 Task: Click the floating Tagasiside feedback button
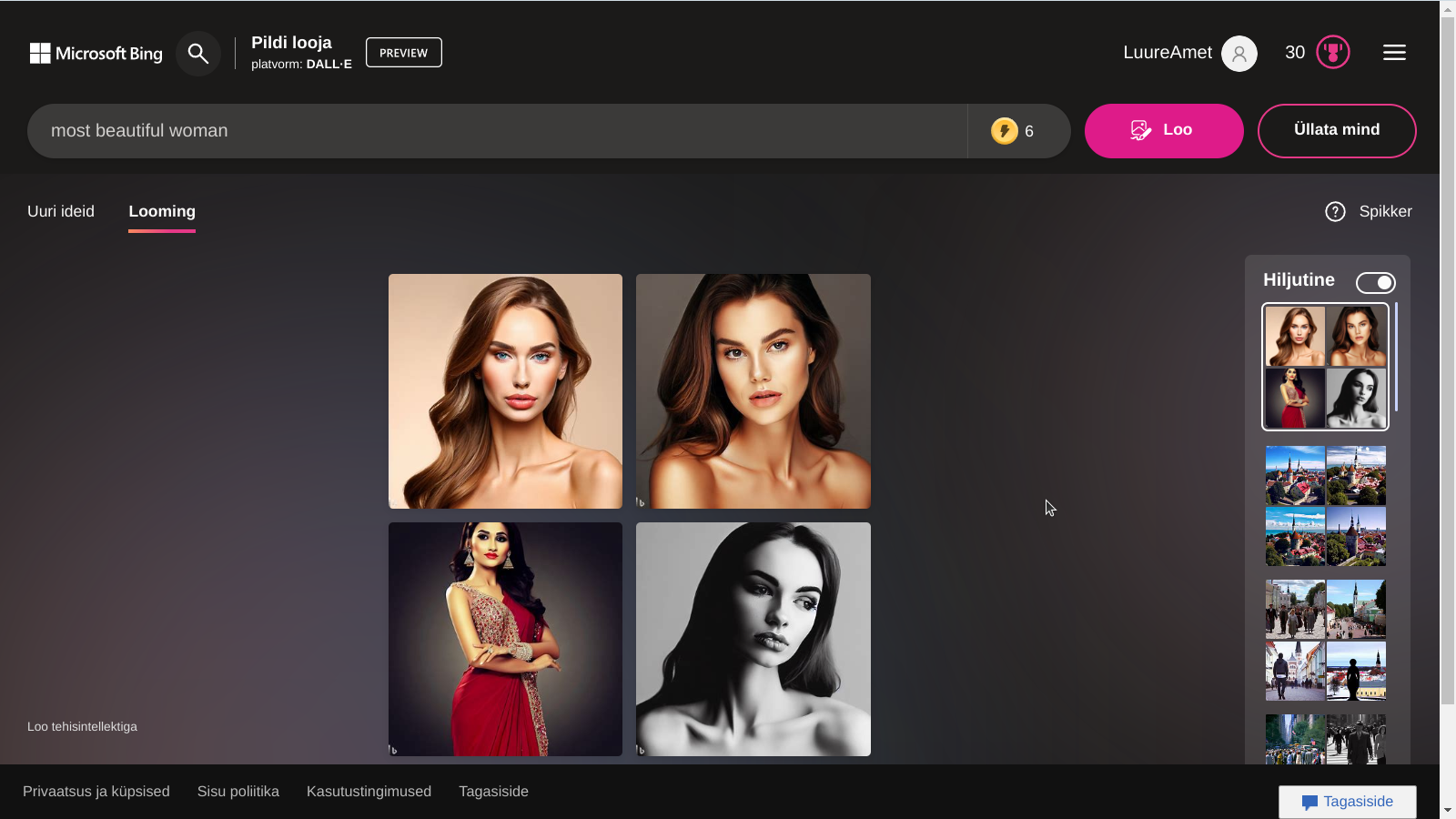tap(1348, 802)
